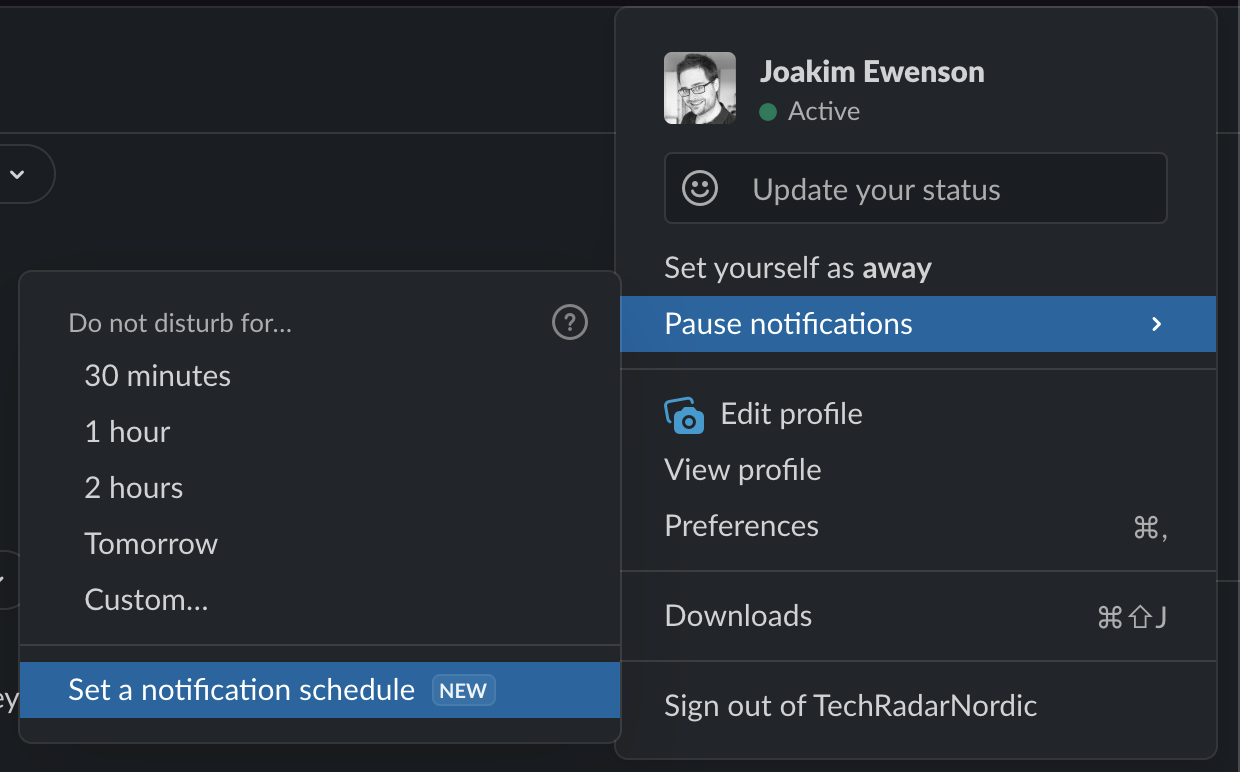Open Set a notification schedule
This screenshot has height=772, width=1240.
click(320, 690)
